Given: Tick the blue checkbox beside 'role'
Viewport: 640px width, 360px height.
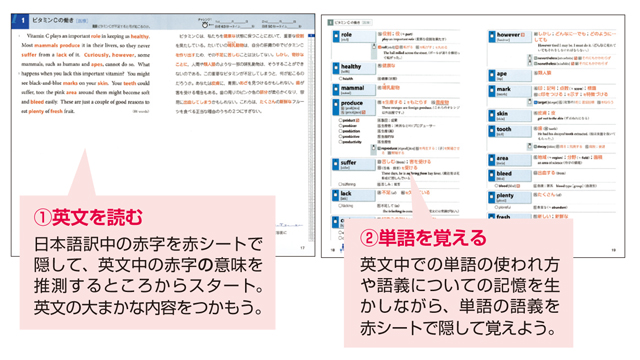Looking at the screenshot, I should (336, 36).
